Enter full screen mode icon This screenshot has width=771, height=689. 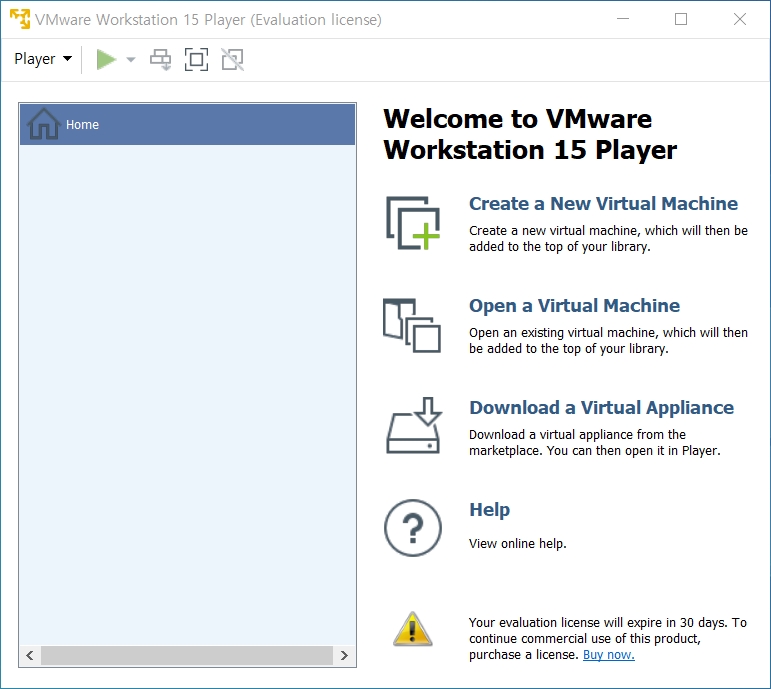pyautogui.click(x=196, y=60)
